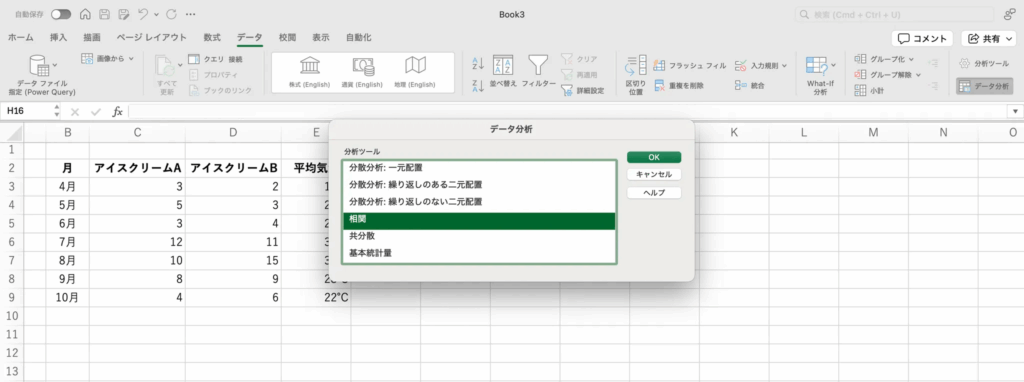Click the Name Box stepper arrows

pos(57,112)
